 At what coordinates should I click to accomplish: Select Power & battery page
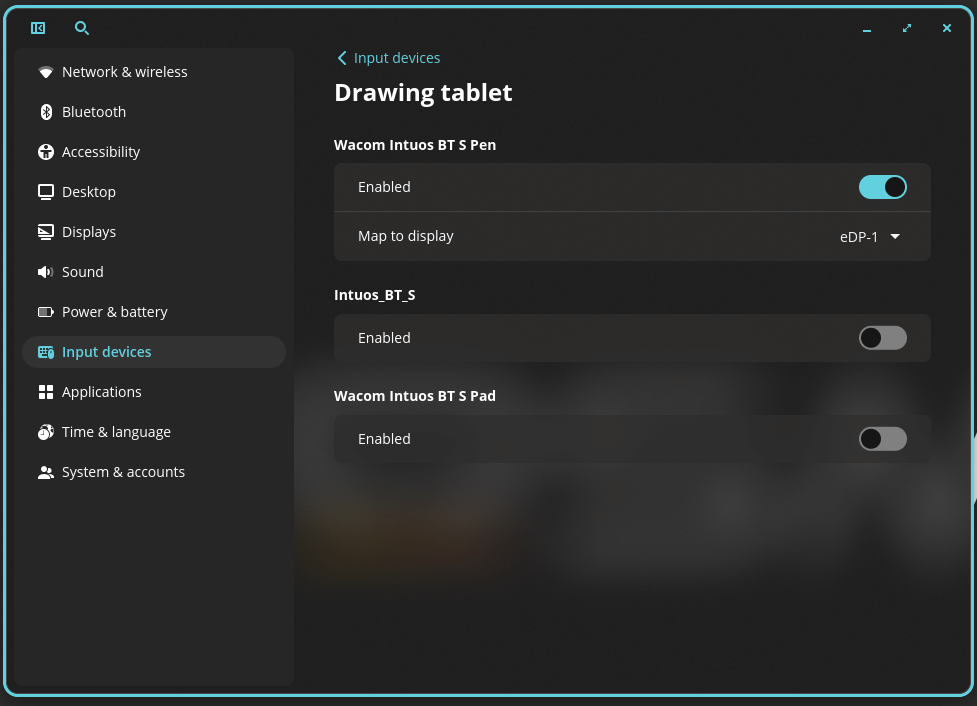click(154, 312)
